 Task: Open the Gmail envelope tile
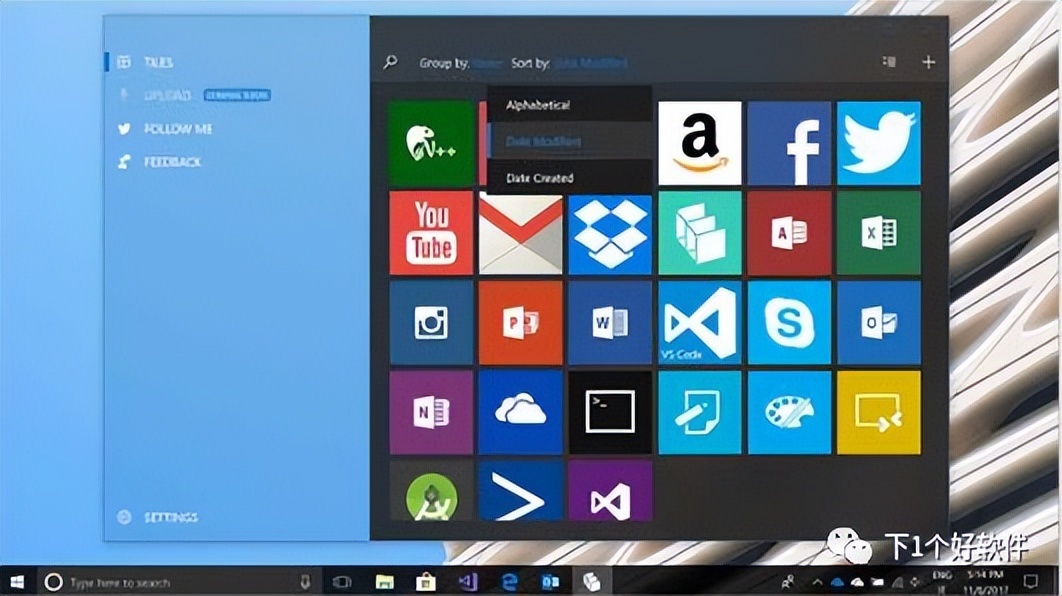tap(520, 234)
